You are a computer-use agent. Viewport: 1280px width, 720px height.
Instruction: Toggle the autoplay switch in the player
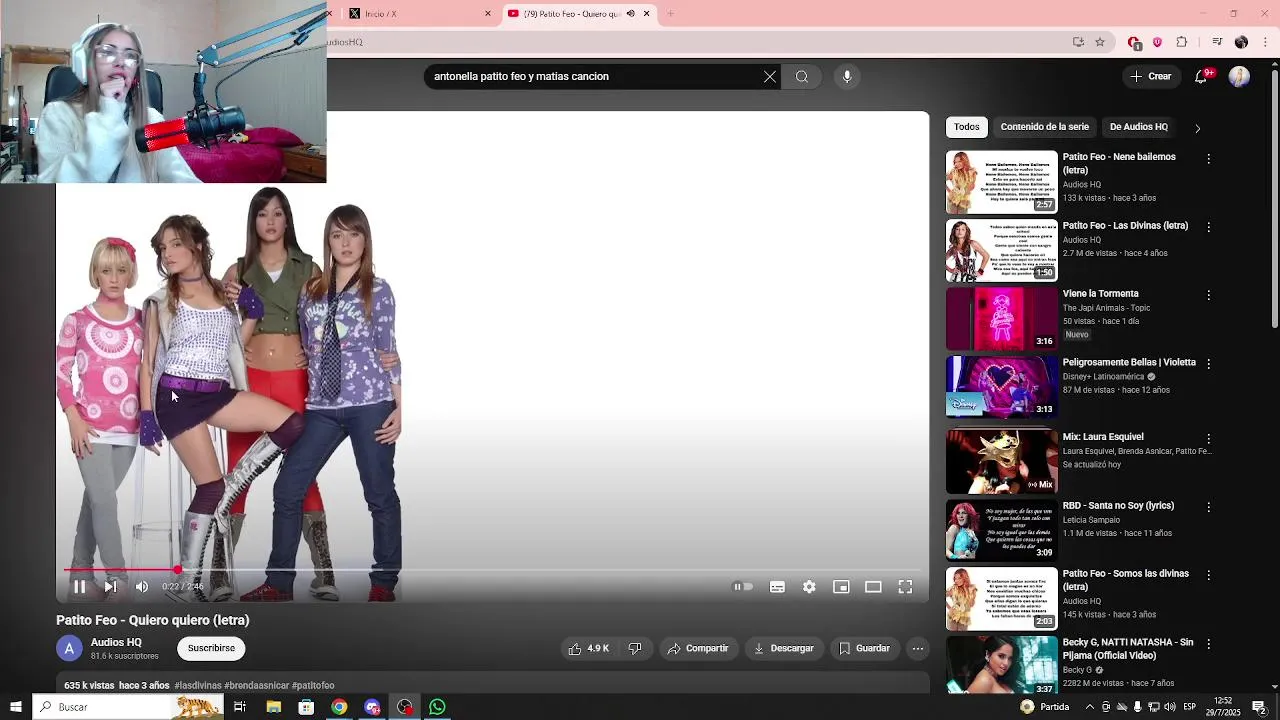[x=743, y=587]
